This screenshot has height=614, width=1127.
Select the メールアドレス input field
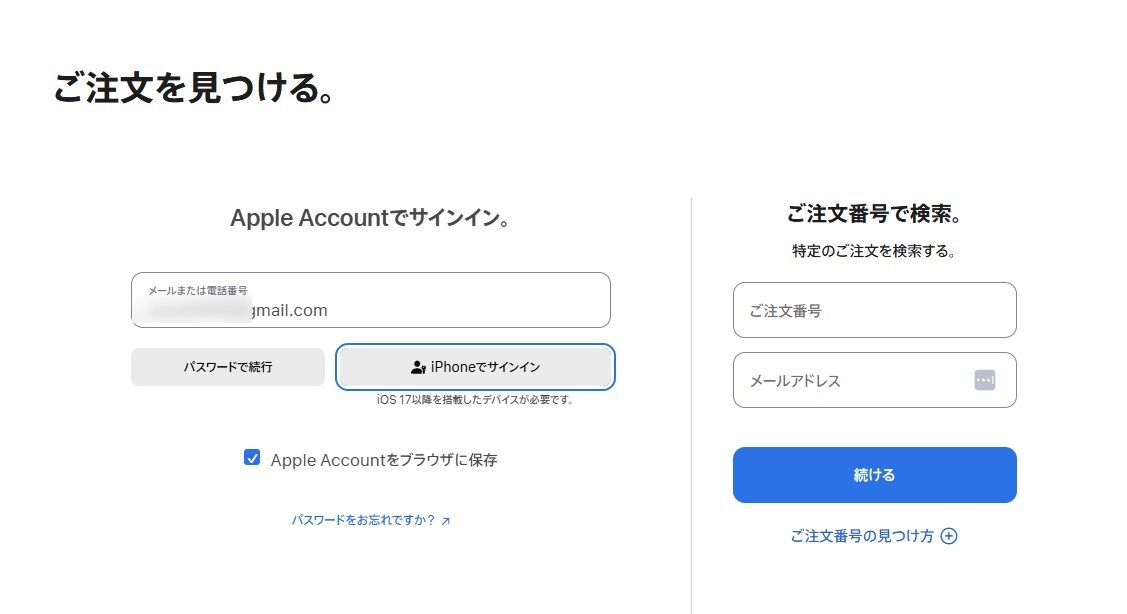850,380
